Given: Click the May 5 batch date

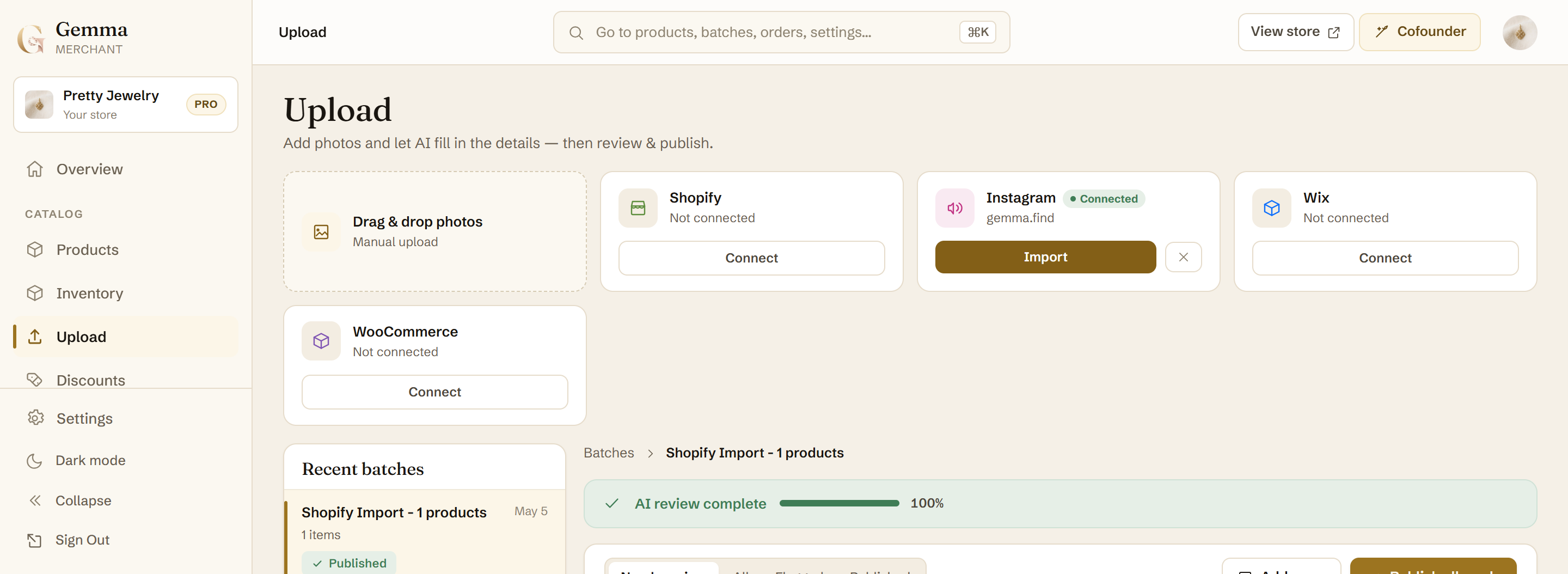Looking at the screenshot, I should pos(530,511).
